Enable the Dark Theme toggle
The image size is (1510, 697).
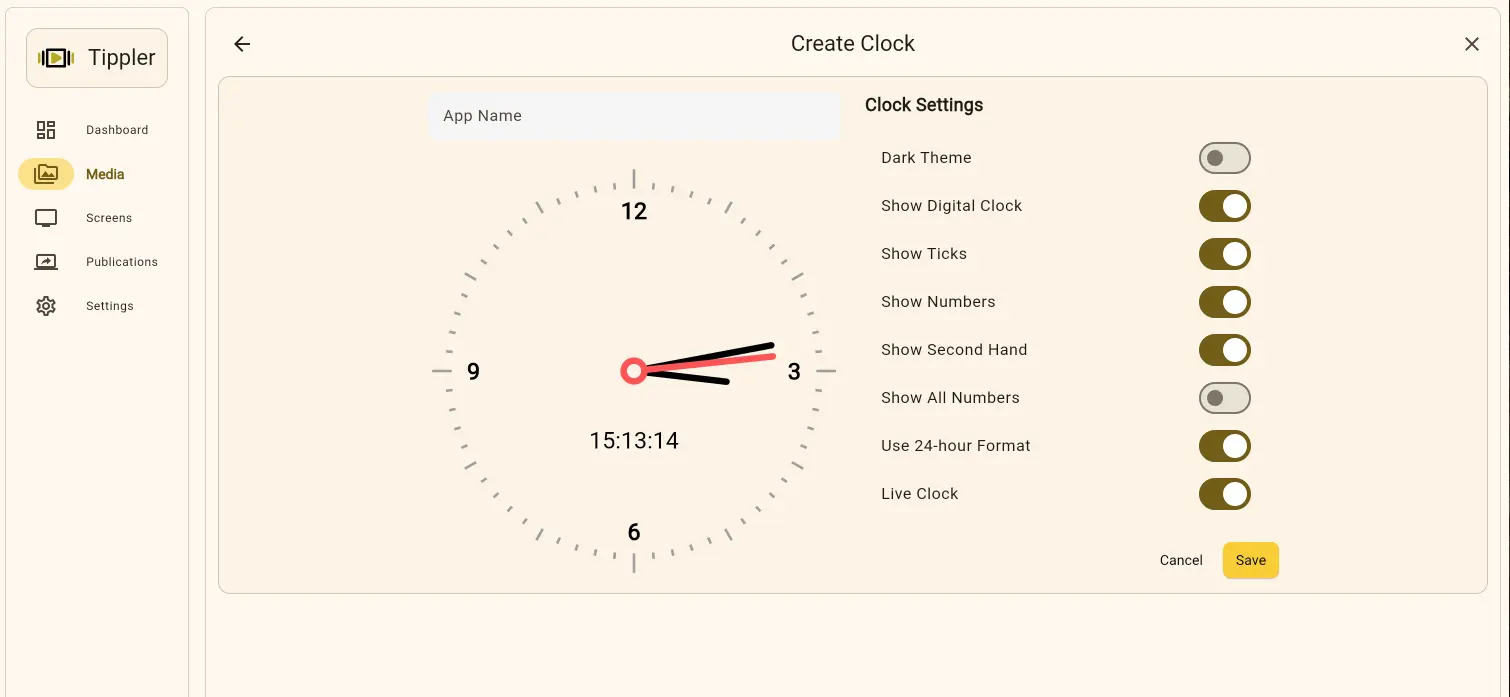point(1224,158)
